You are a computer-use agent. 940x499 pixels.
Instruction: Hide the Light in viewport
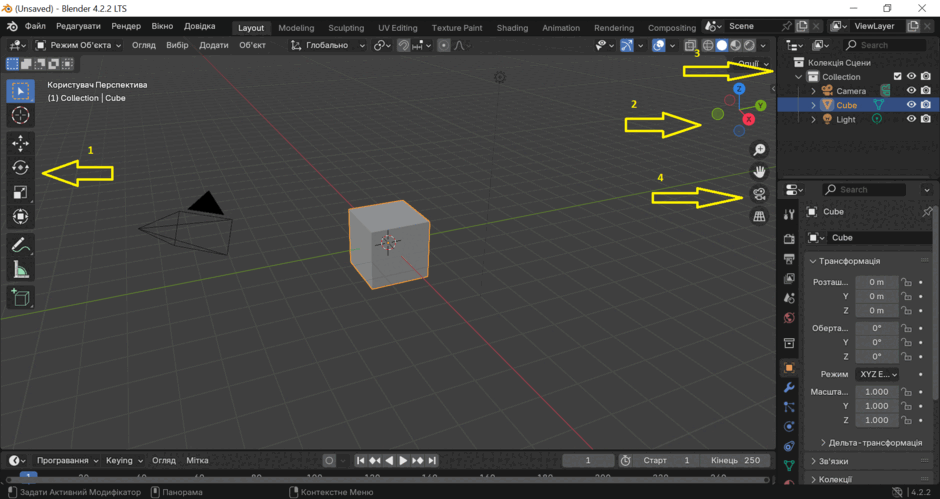pyautogui.click(x=911, y=119)
